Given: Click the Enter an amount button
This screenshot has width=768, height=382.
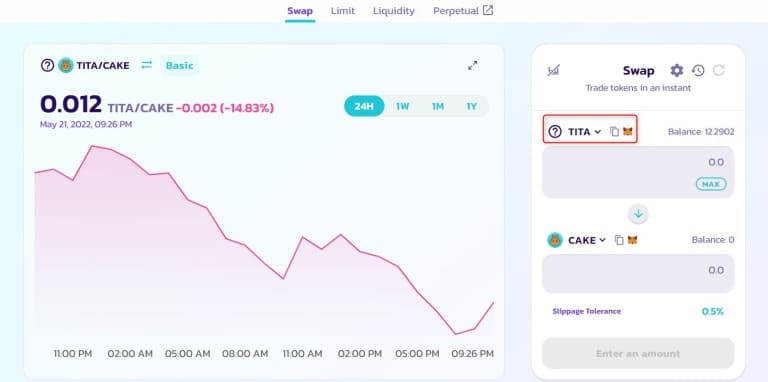Looking at the screenshot, I should click(x=638, y=353).
